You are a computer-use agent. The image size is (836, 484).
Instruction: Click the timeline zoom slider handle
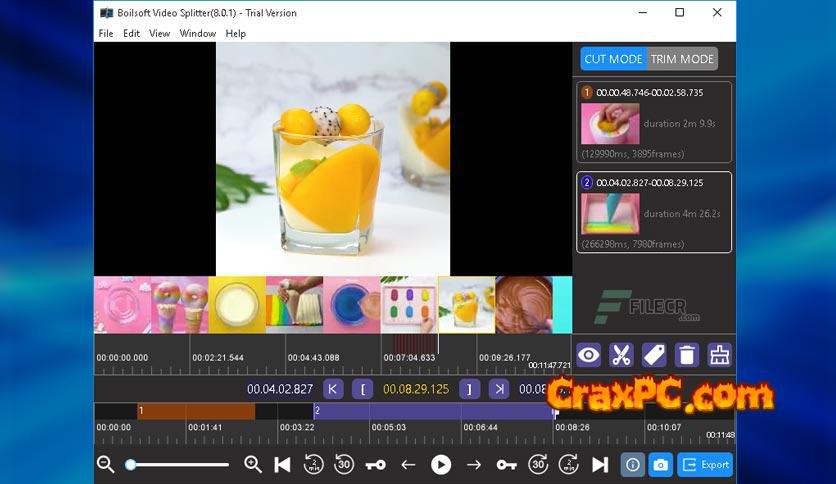(x=131, y=464)
